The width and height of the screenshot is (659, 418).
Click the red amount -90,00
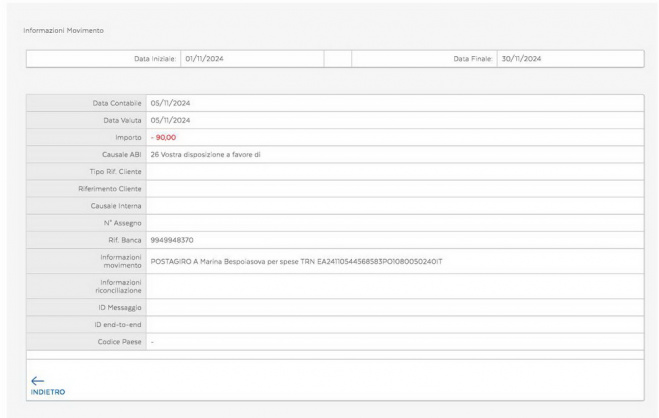coord(163,137)
